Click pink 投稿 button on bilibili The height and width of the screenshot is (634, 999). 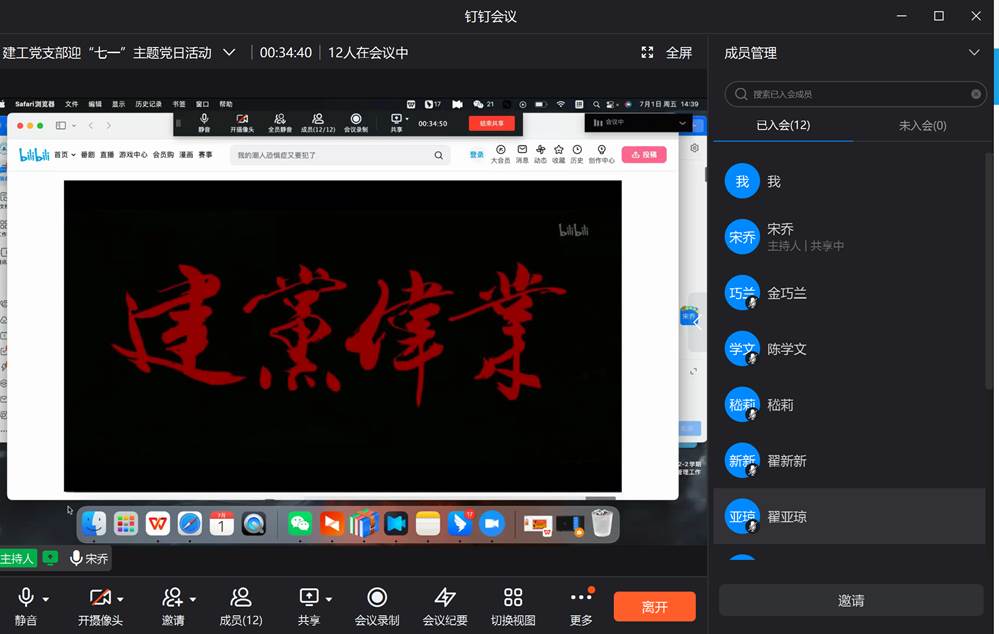(643, 155)
